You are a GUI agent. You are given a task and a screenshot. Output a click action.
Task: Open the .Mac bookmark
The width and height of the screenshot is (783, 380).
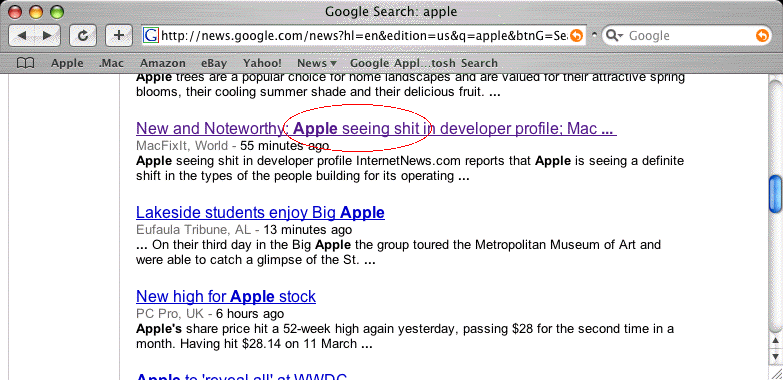click(x=111, y=63)
